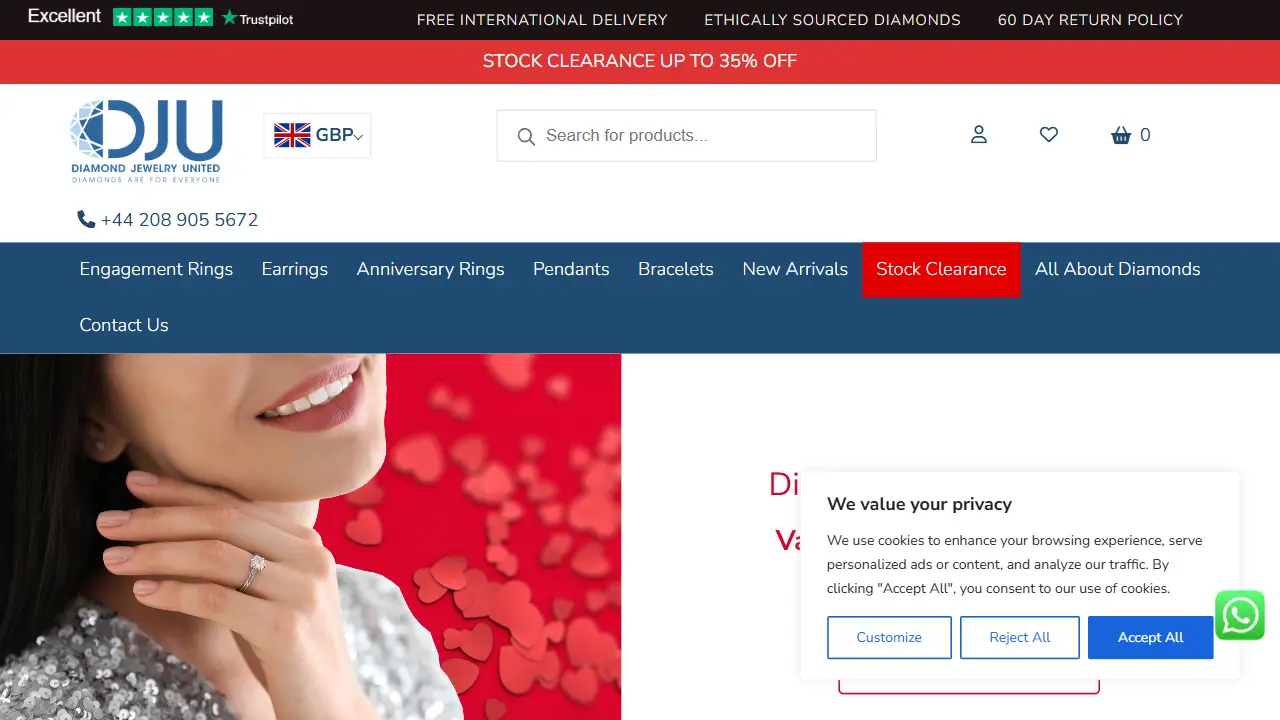Open the wishlist heart icon
This screenshot has width=1280, height=720.
1049,135
